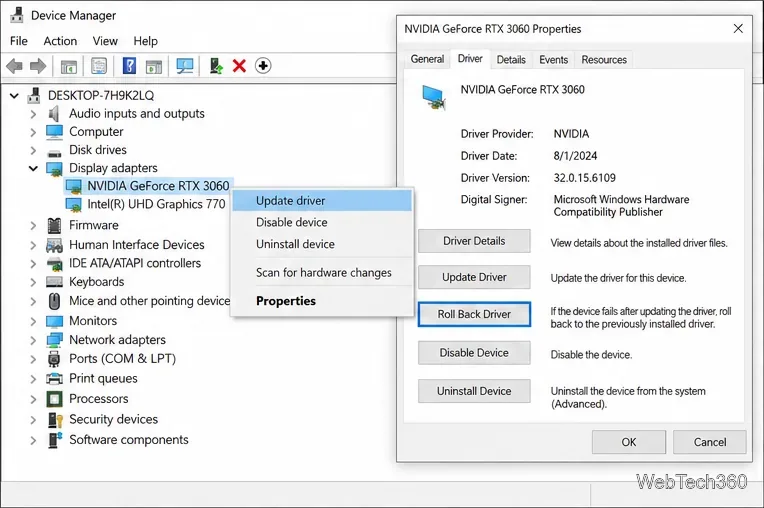Viewport: 764px width, 508px height.
Task: Click the circled plus add hardware toolbar icon
Action: click(x=263, y=66)
